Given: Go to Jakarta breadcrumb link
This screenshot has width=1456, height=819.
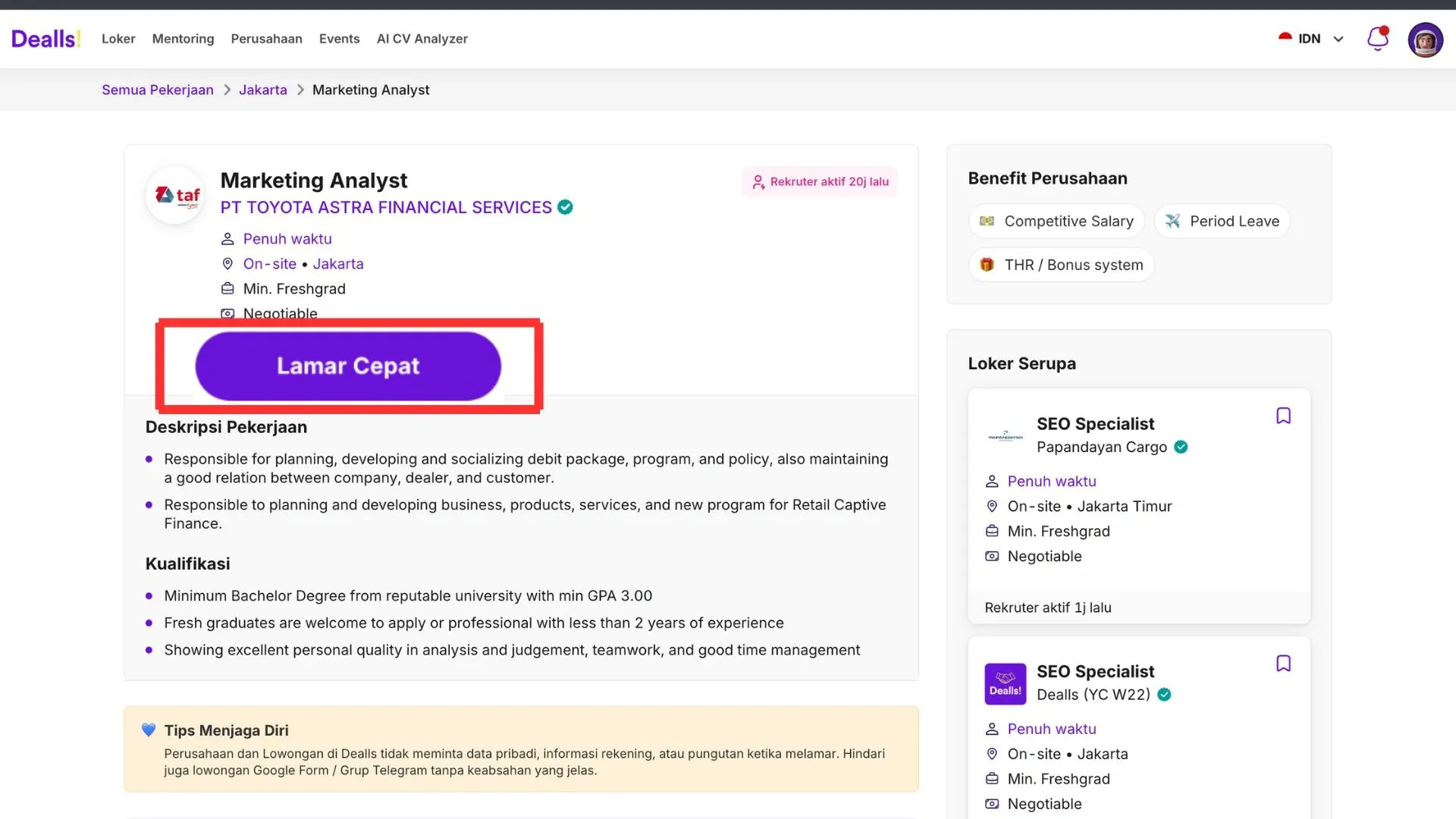Looking at the screenshot, I should (263, 89).
